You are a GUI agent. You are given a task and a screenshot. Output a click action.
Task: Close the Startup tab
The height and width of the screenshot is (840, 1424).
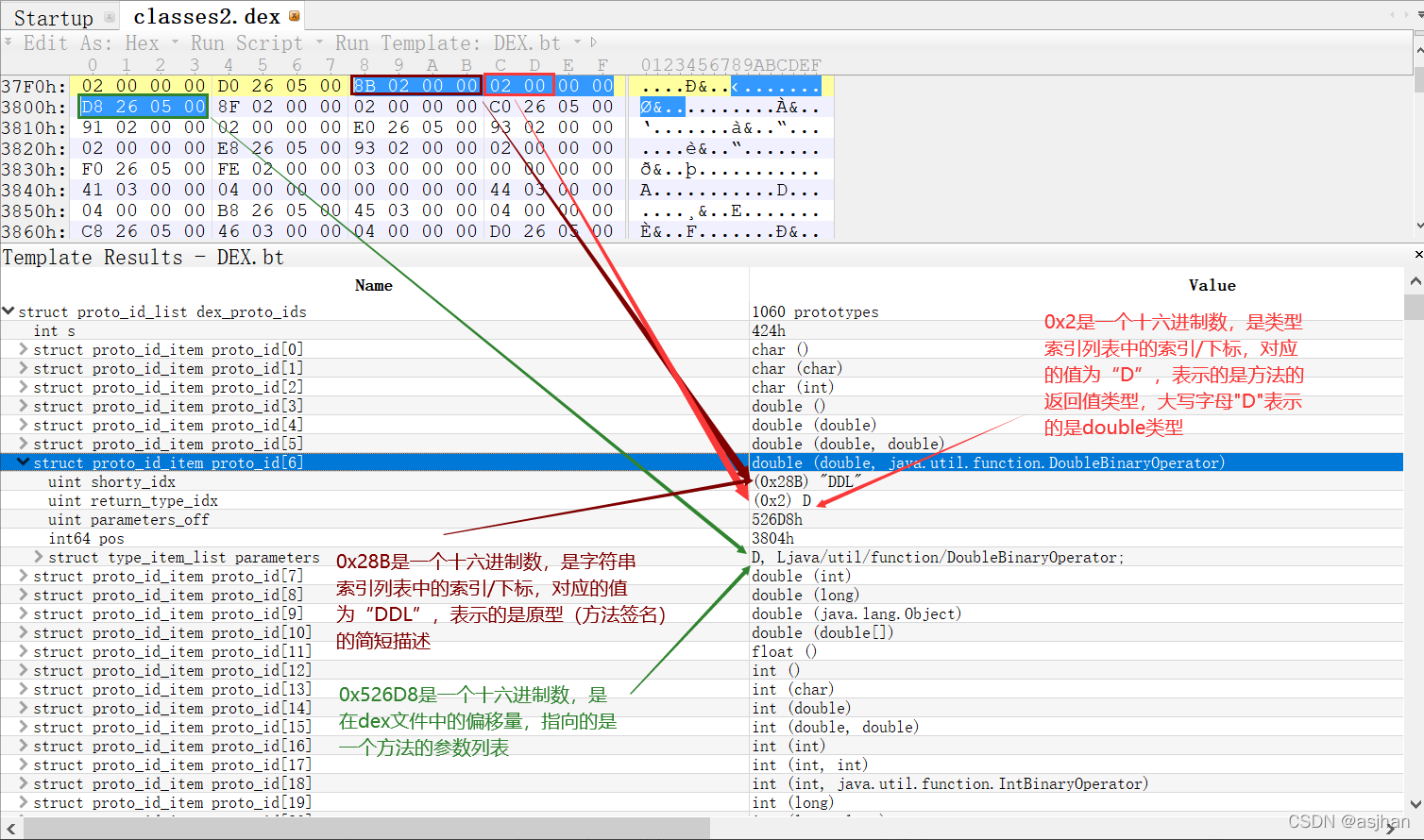point(110,17)
